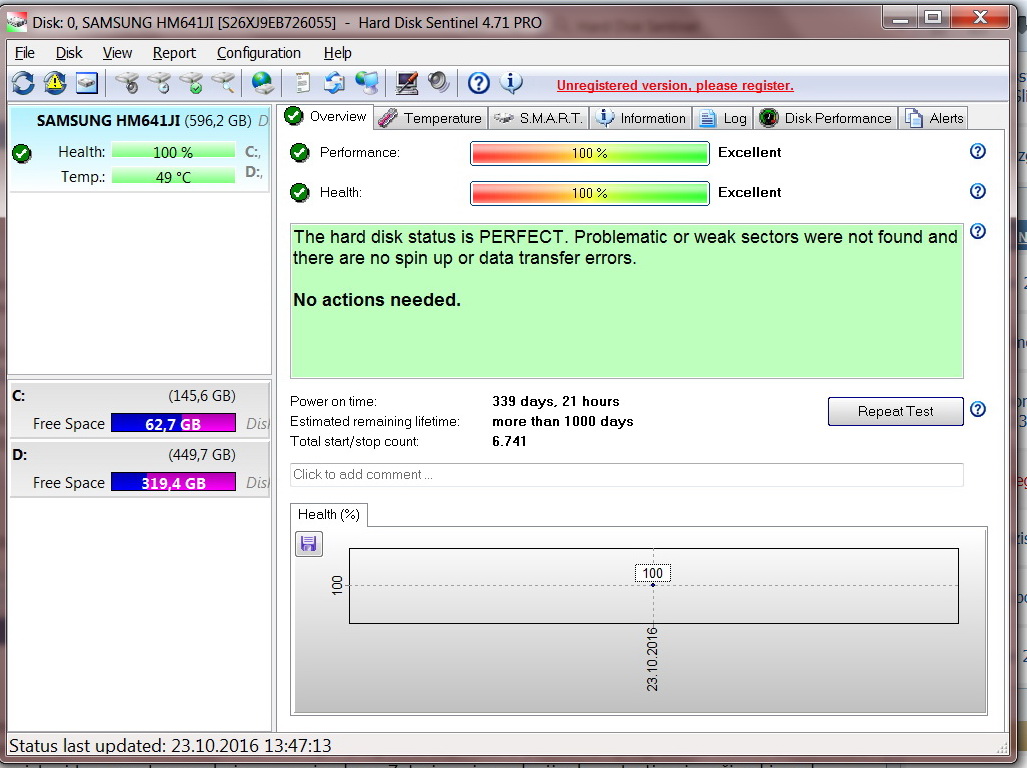Select the C: drive free space bar

[173, 424]
